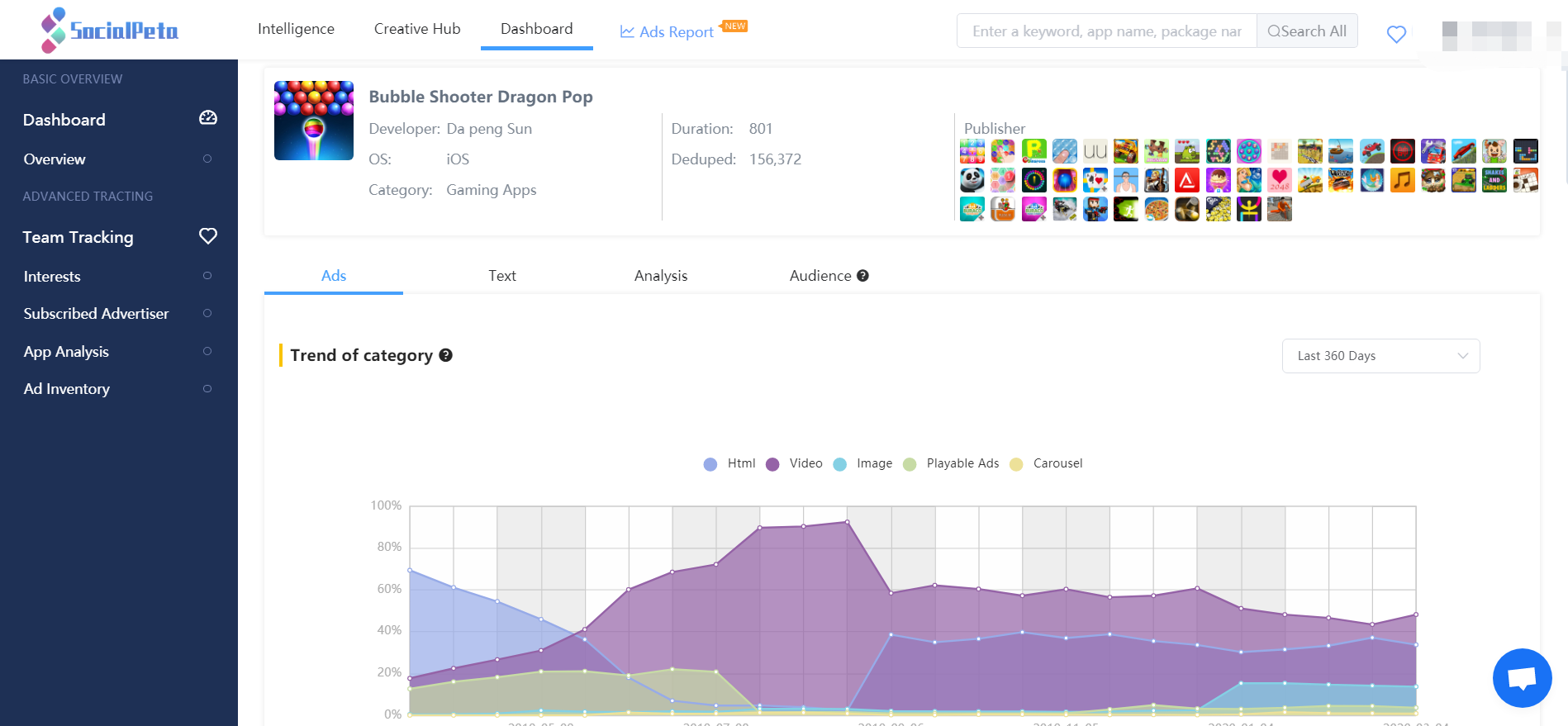Open the number grid 1-9 app icon

972,151
